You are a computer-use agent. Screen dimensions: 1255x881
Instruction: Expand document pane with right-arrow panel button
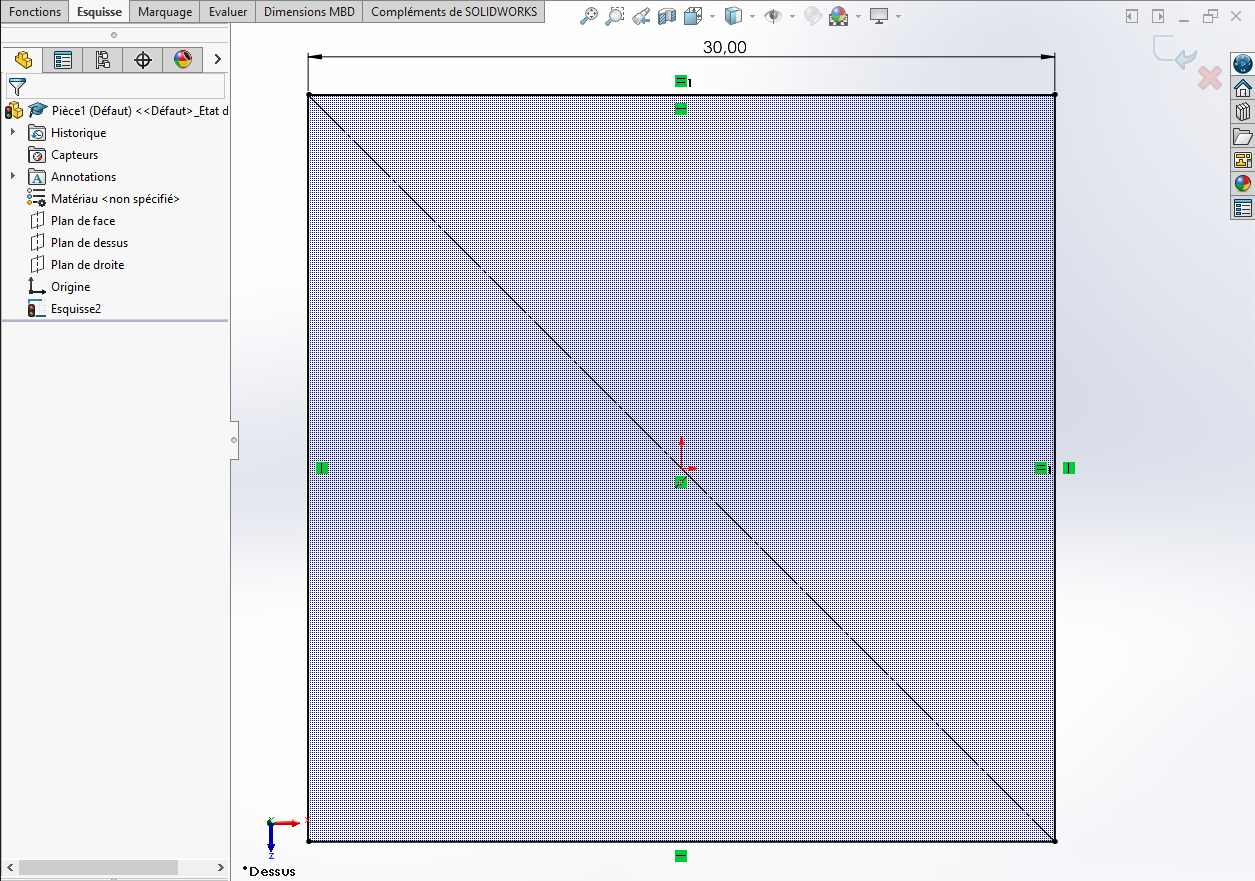click(1158, 16)
